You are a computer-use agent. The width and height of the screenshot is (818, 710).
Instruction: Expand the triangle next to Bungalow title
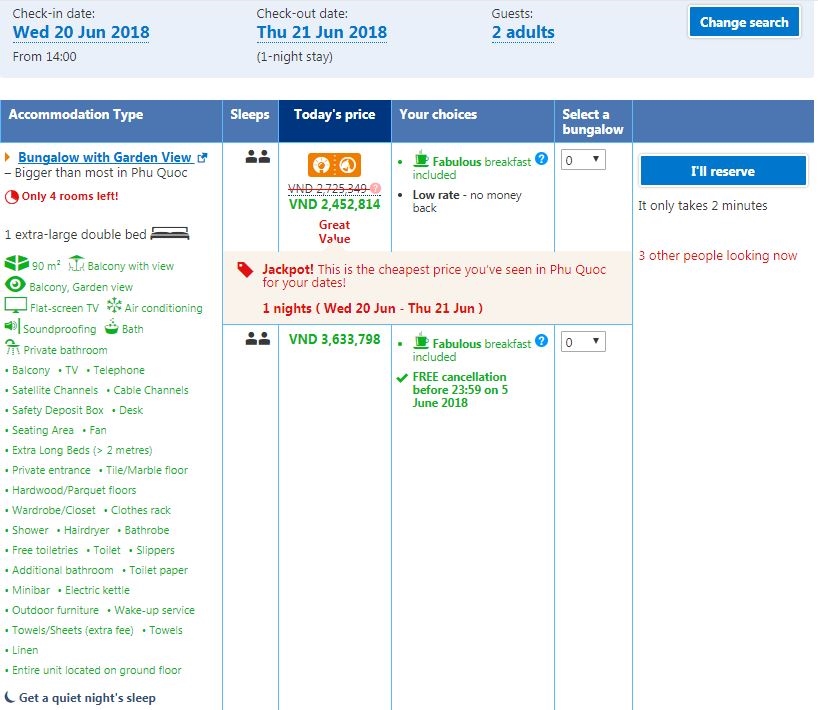click(x=8, y=157)
